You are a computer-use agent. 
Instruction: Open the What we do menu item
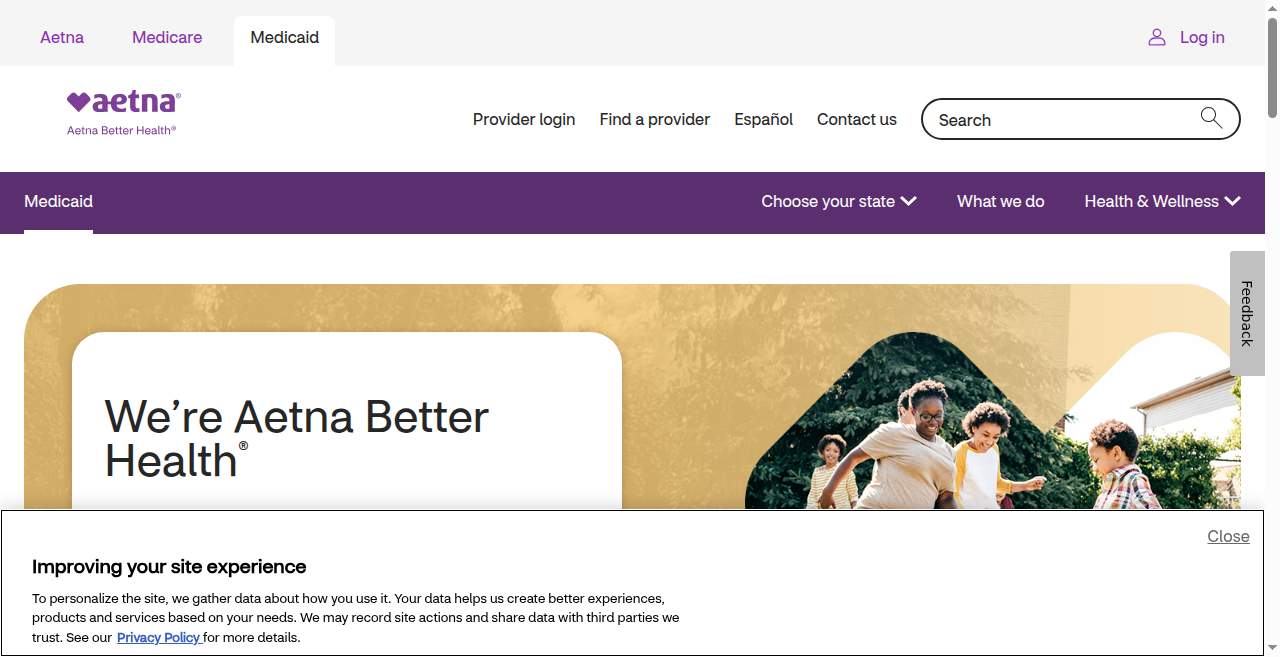[x=1001, y=201]
